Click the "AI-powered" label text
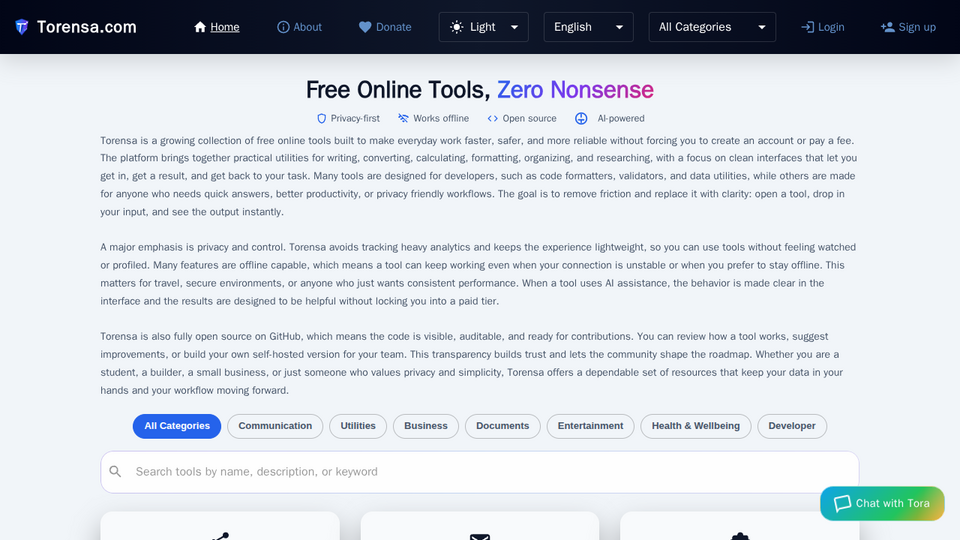Image resolution: width=960 pixels, height=540 pixels. click(x=621, y=119)
